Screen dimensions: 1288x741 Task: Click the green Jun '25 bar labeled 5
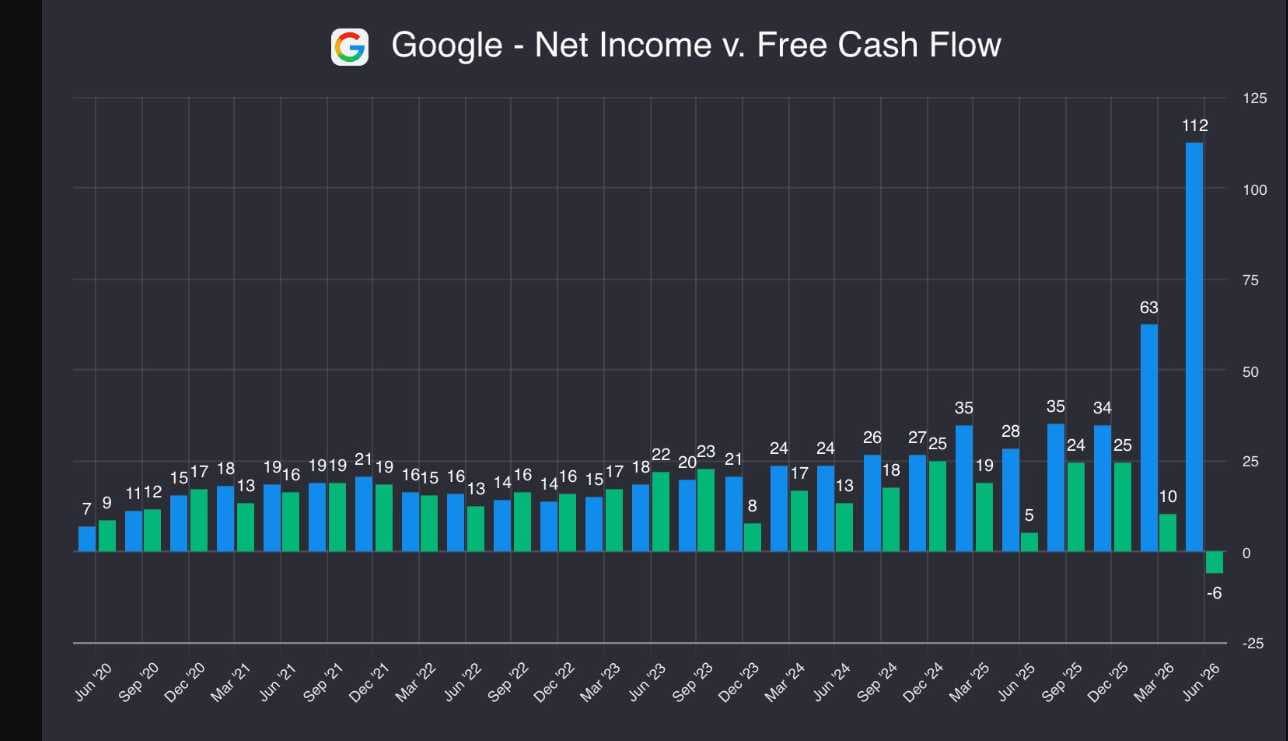pyautogui.click(x=1029, y=542)
